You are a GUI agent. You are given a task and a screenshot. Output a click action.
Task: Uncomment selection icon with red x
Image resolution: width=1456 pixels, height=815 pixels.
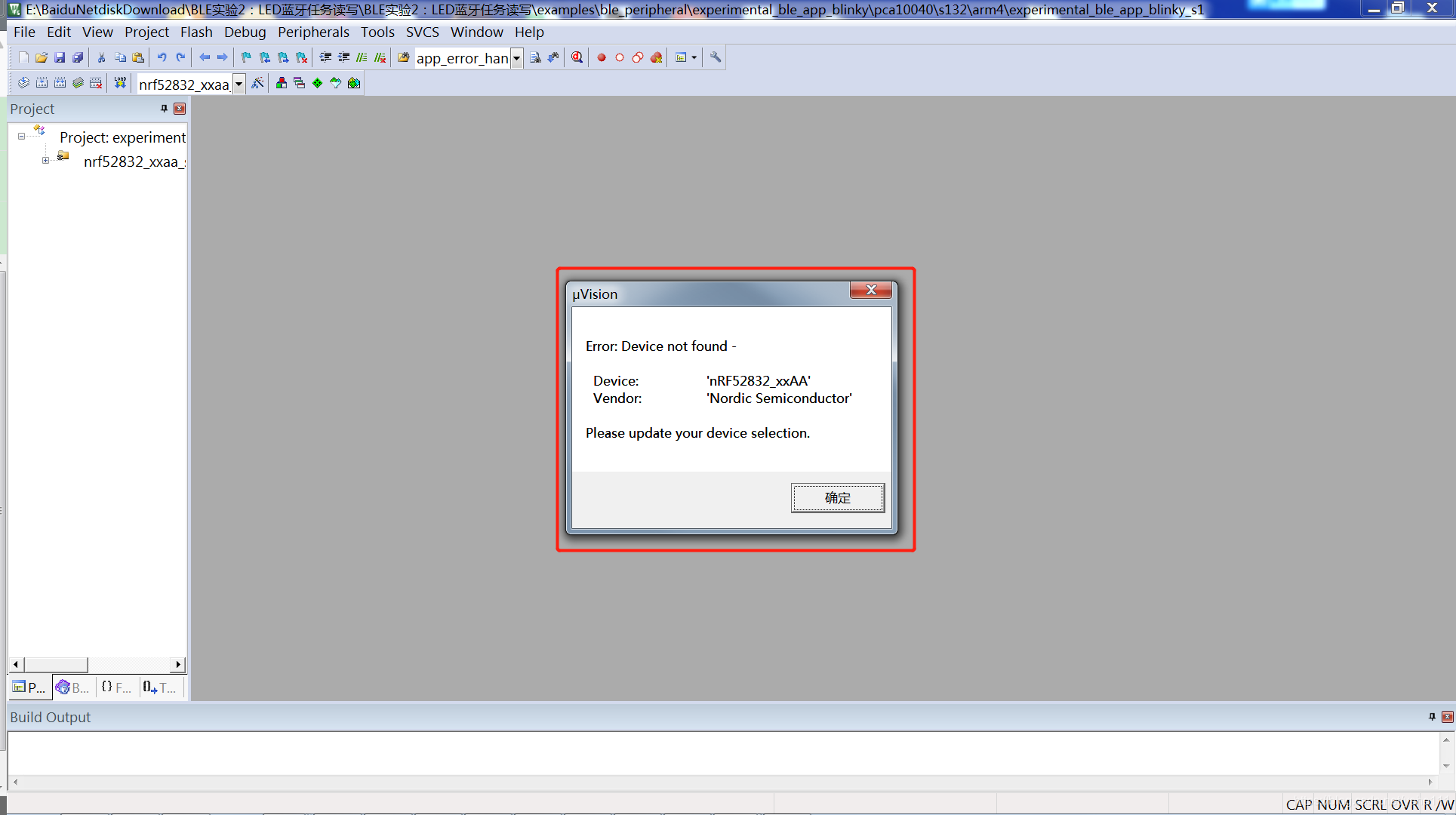click(x=380, y=57)
